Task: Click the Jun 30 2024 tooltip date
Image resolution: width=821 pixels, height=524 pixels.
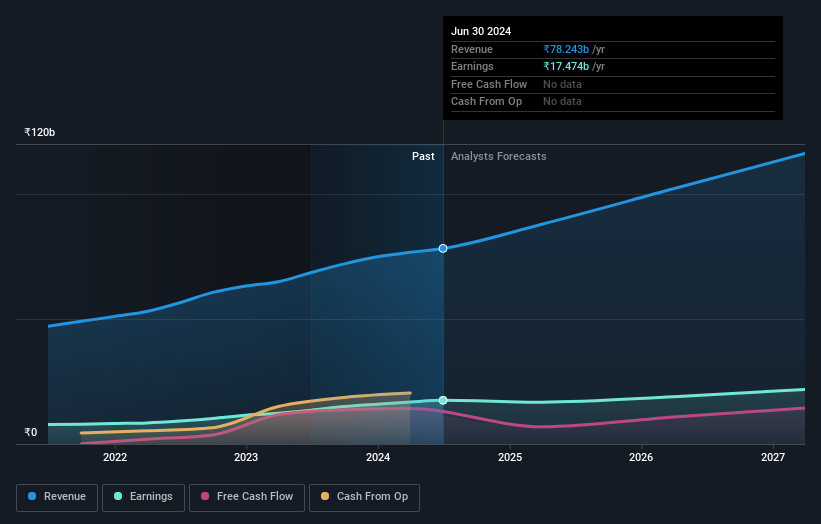Action: (x=481, y=31)
